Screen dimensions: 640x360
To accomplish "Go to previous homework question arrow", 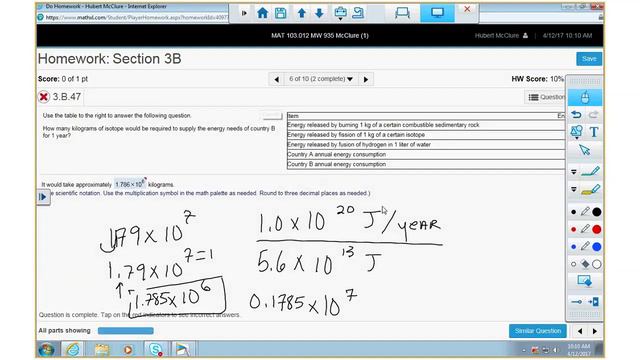I will pyautogui.click(x=277, y=79).
